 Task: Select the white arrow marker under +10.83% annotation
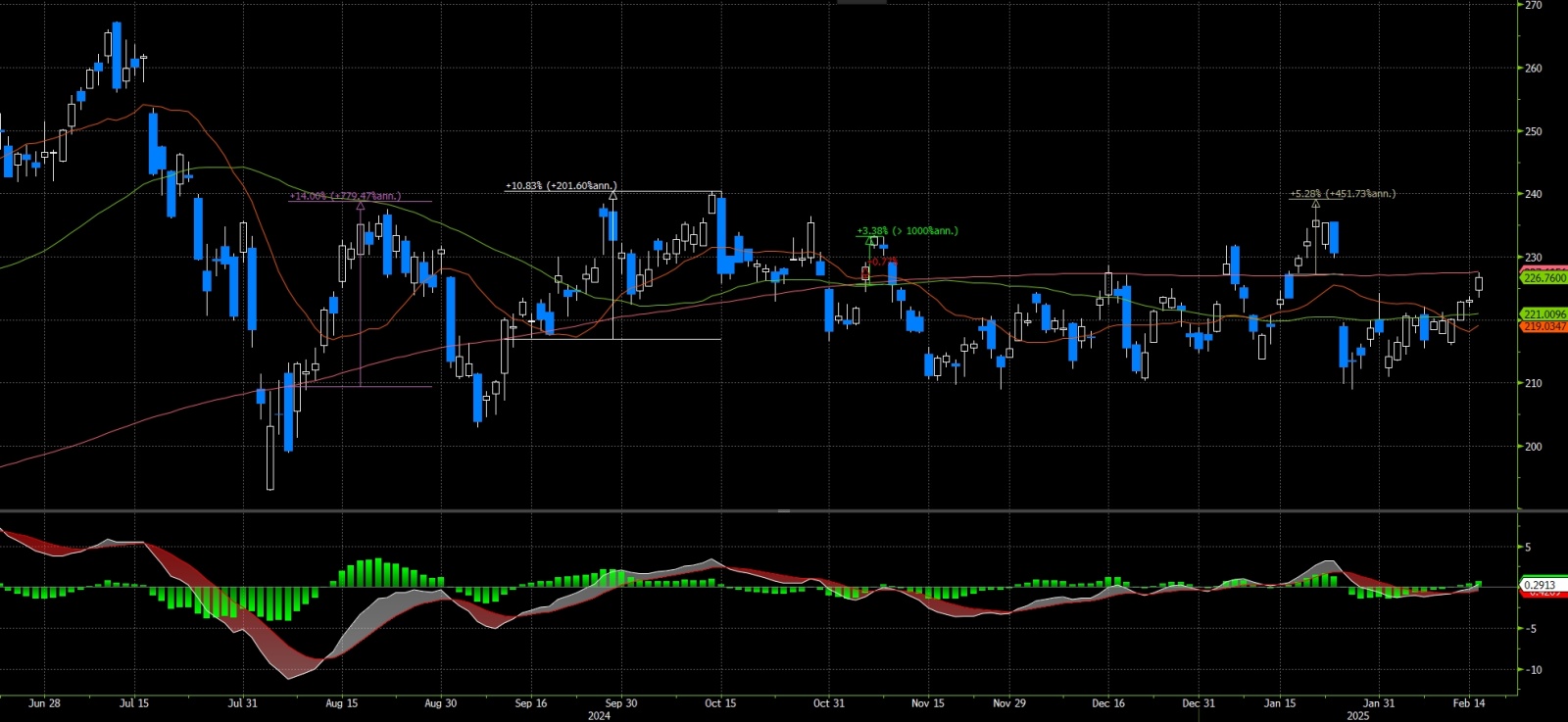pyautogui.click(x=613, y=197)
